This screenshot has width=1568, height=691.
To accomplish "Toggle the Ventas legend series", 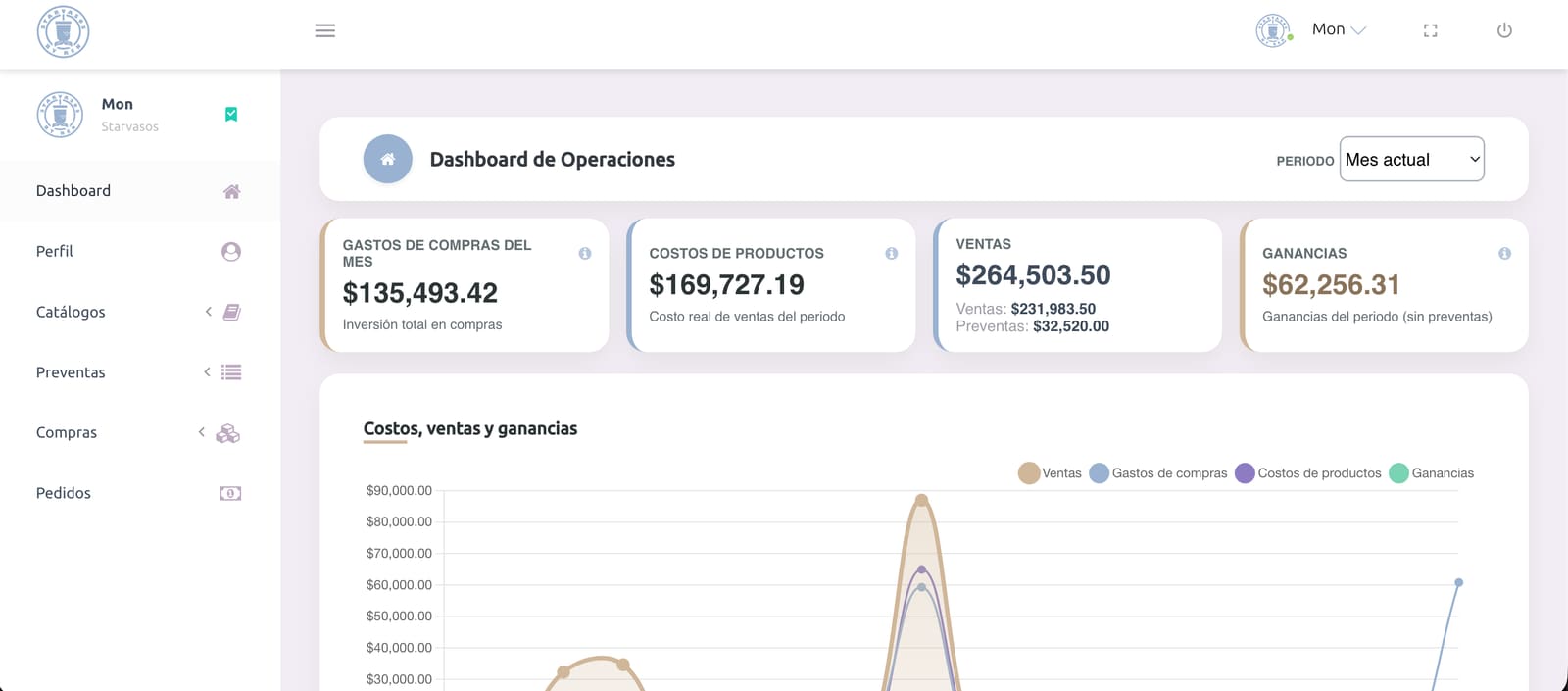I will (1050, 473).
